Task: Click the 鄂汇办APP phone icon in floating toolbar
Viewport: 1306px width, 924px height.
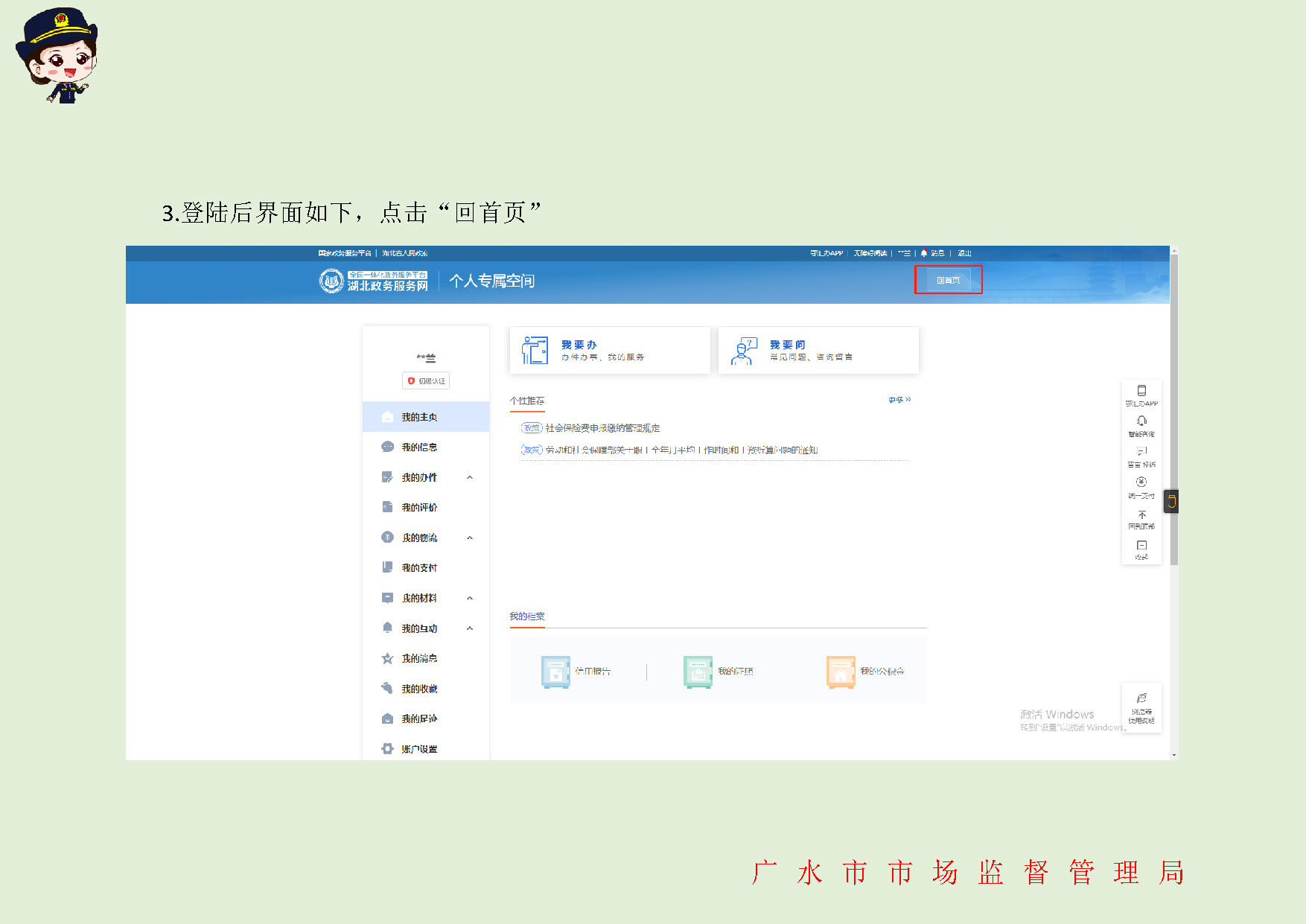Action: (1141, 390)
